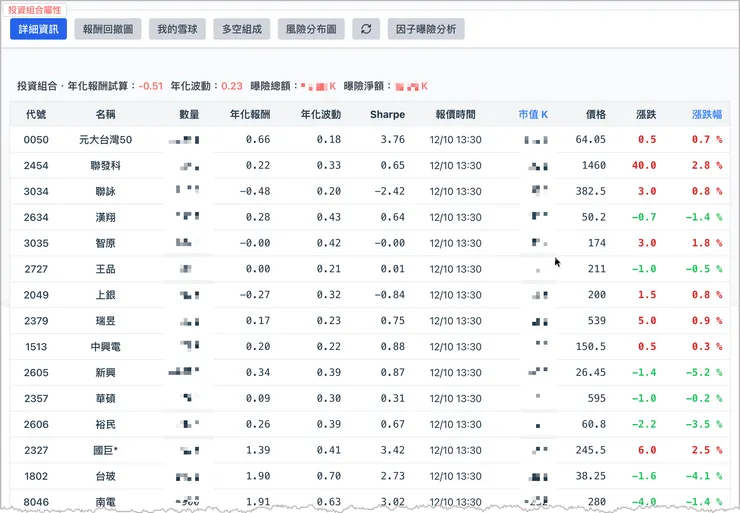Click the 瑞昱 name cell
Viewport: 740px width, 513px height.
coord(105,321)
